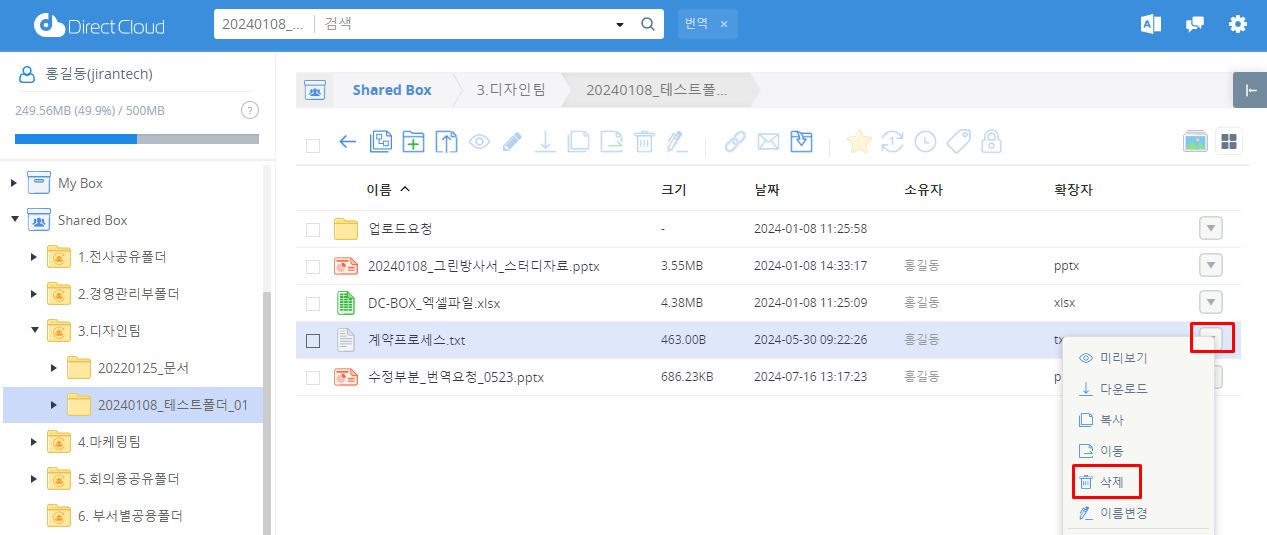Choose 삭제 from the context menu
Image resolution: width=1267 pixels, height=535 pixels.
point(1111,482)
